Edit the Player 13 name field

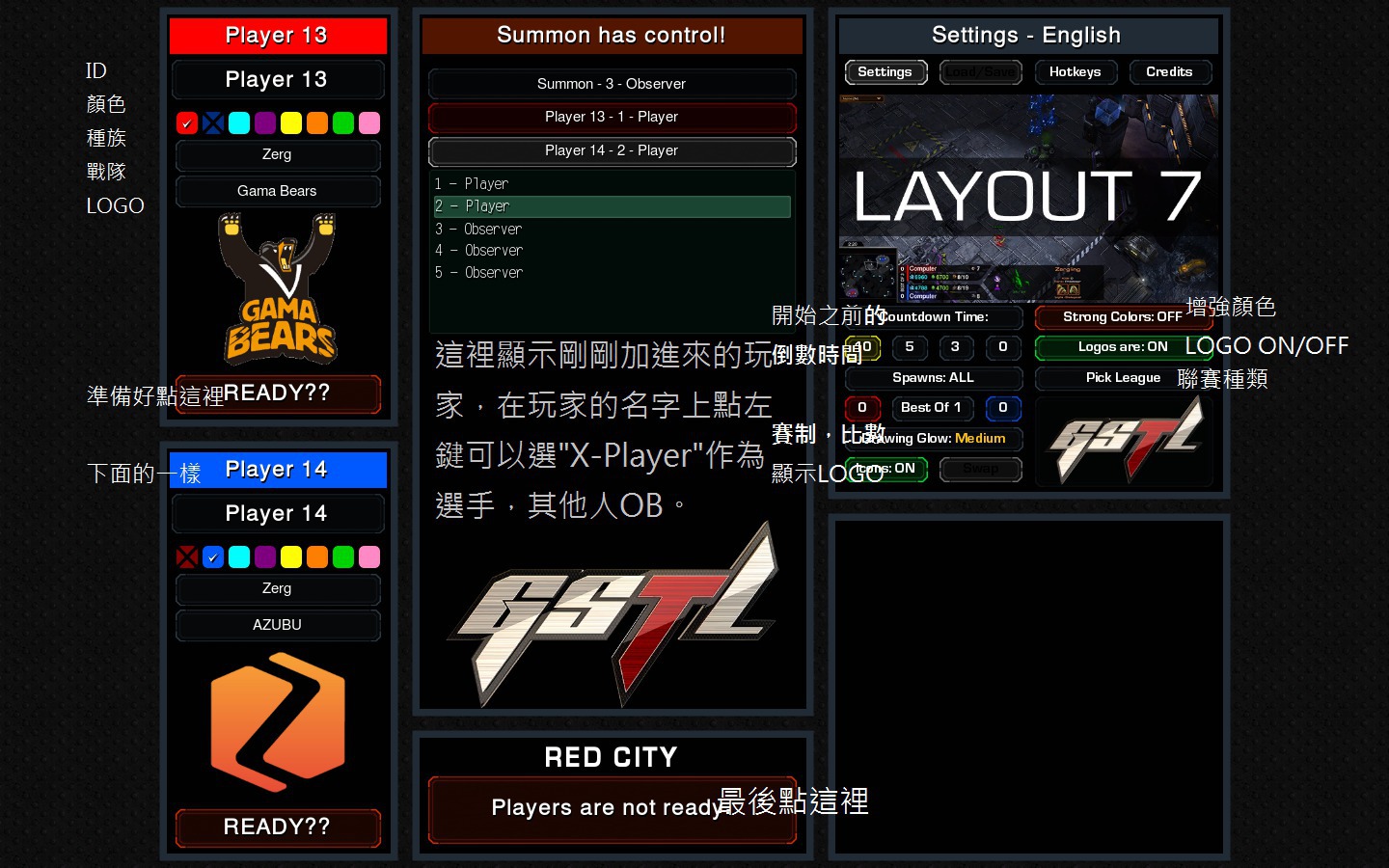point(278,79)
